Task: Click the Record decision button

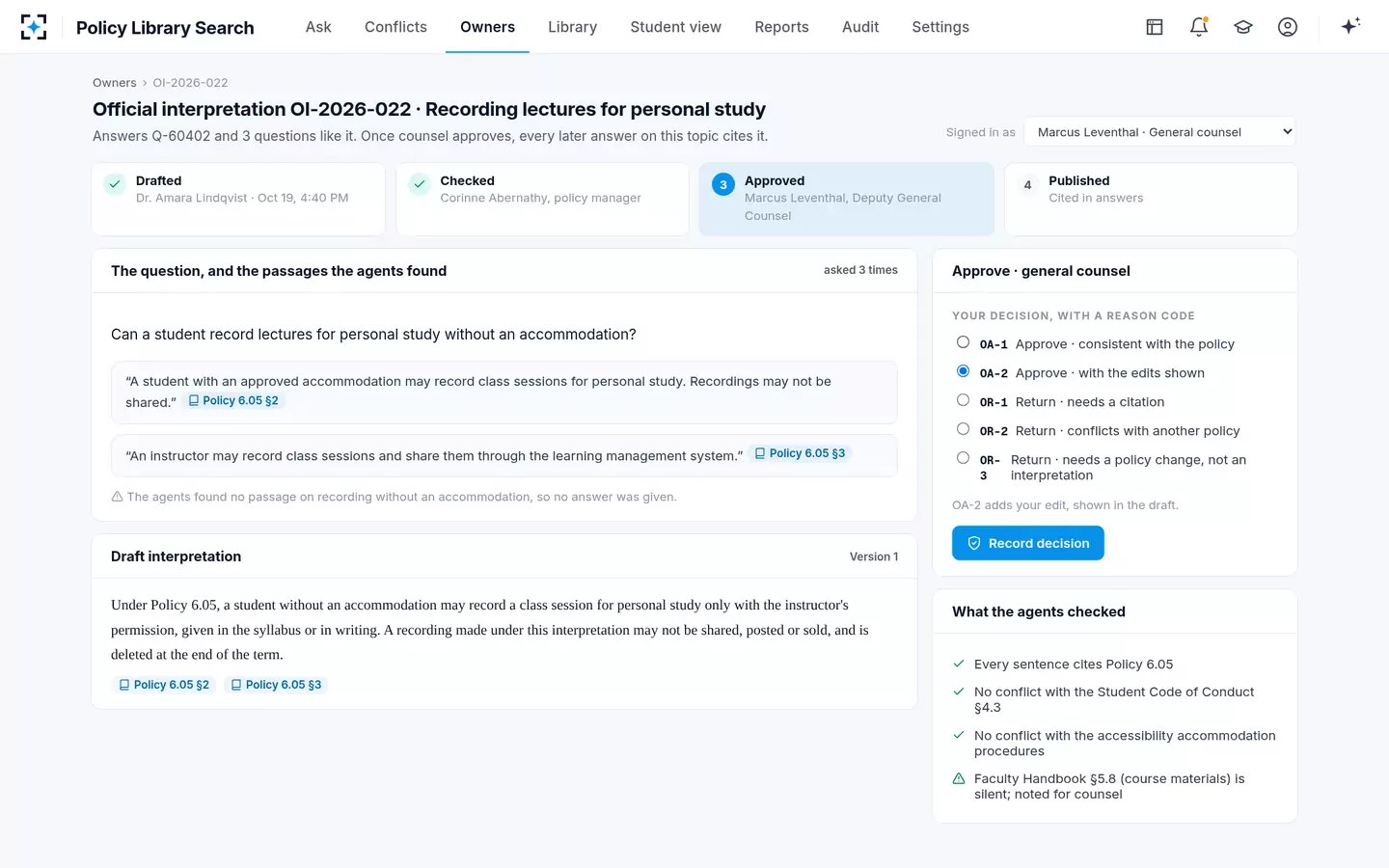Action: 1028,543
